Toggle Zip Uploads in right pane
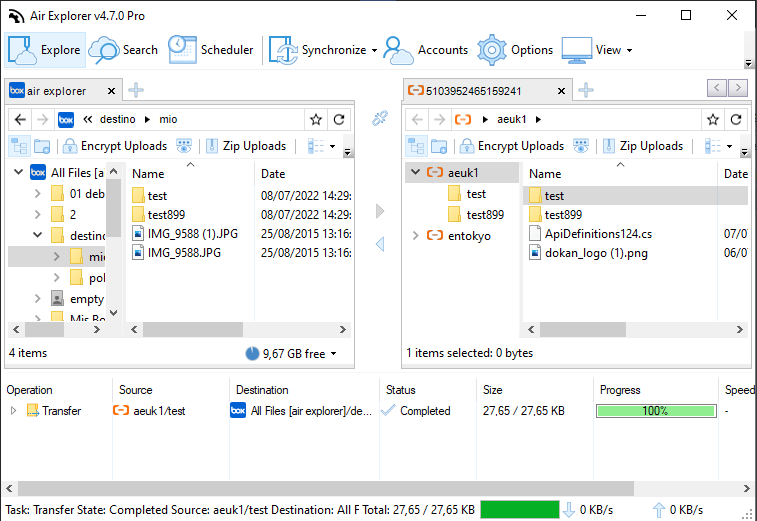The height and width of the screenshot is (521, 757). [643, 146]
